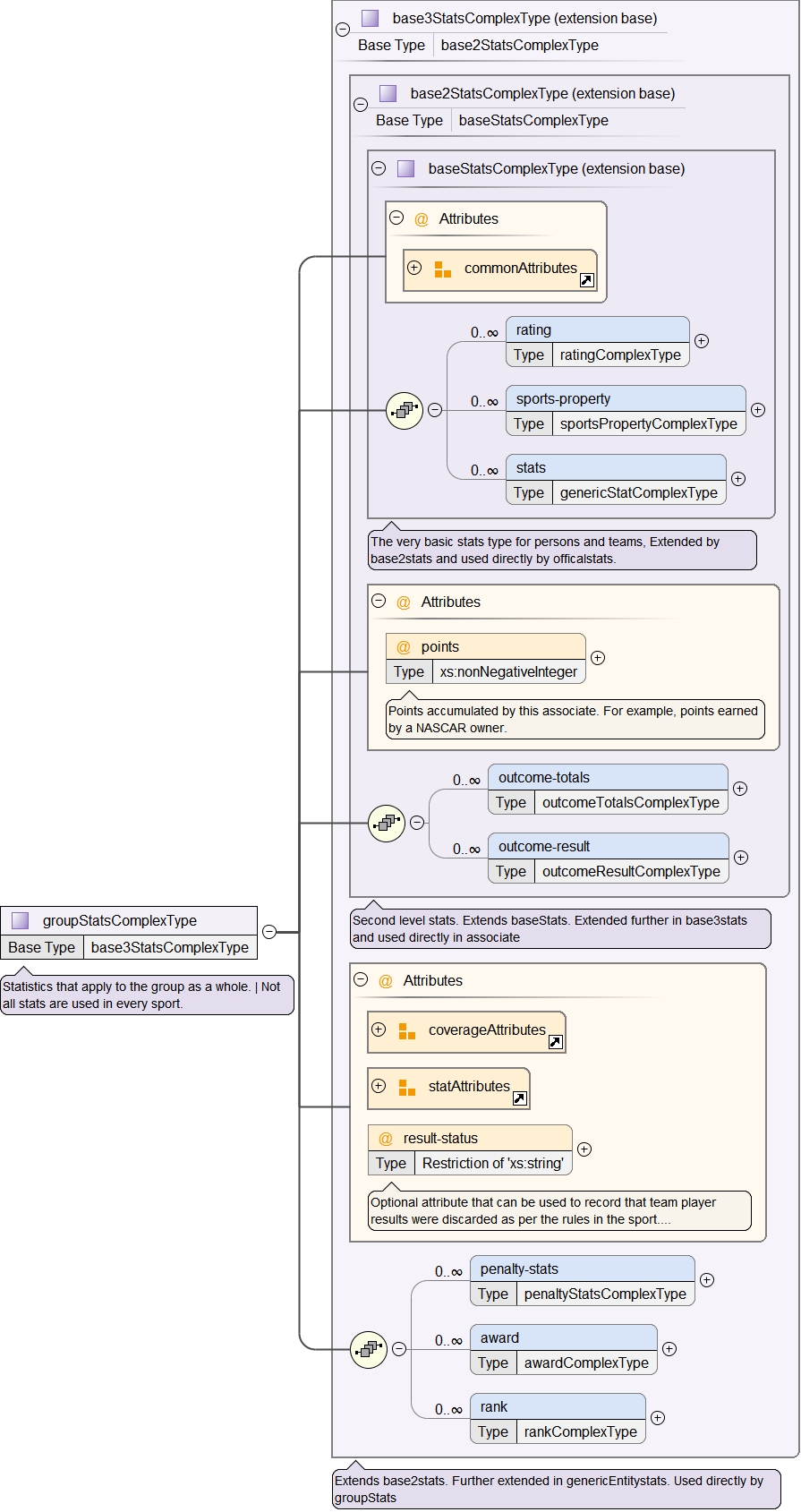
Task: Click the statAttributes reference arrow icon
Action: pyautogui.click(x=520, y=1098)
